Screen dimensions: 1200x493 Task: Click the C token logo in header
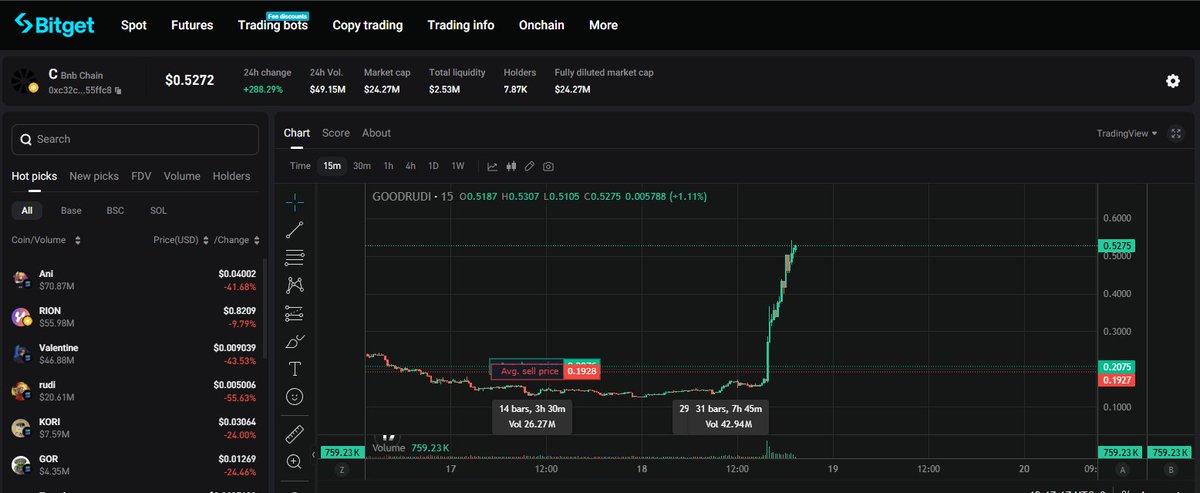tap(24, 81)
